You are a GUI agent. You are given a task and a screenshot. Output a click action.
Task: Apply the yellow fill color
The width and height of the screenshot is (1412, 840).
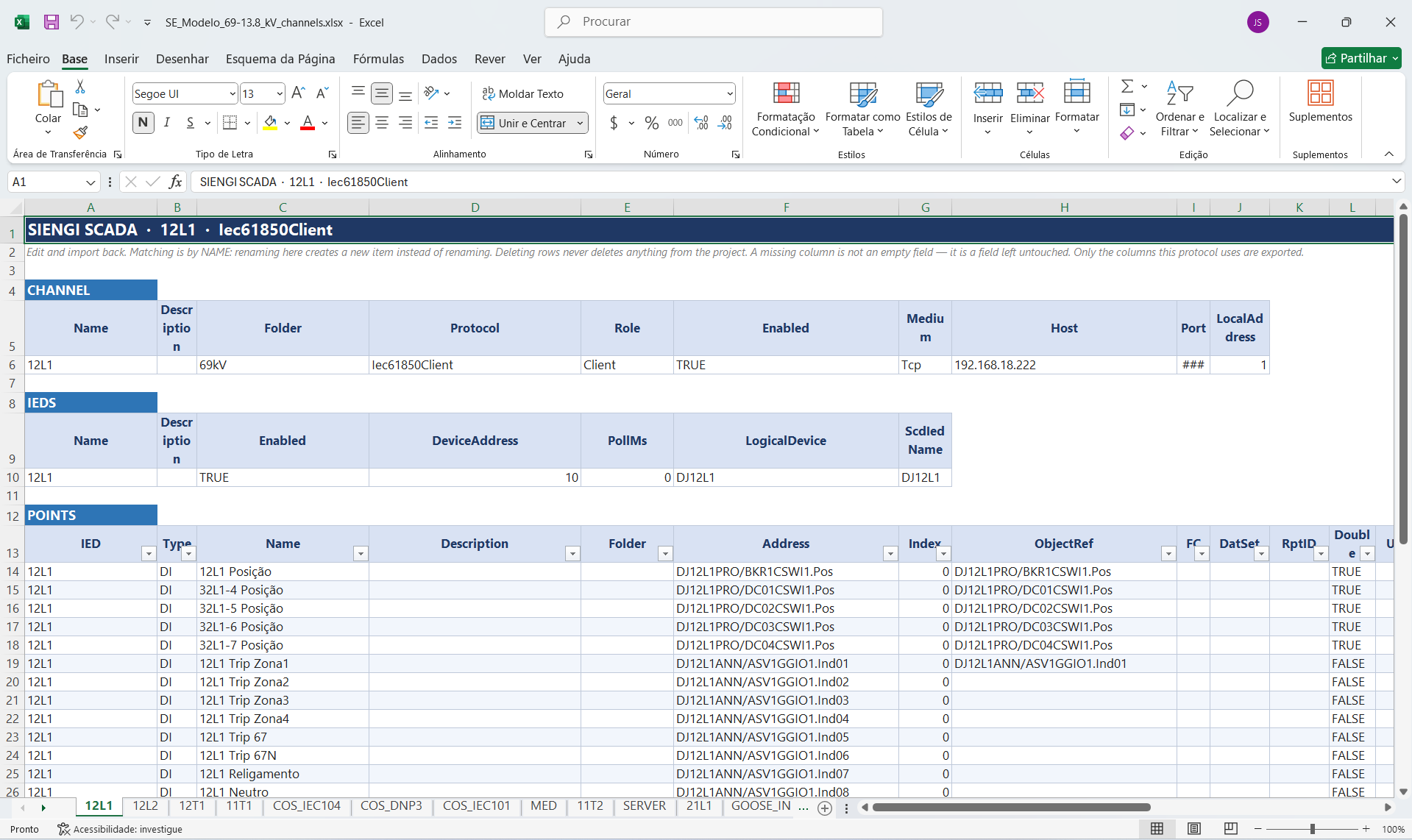coord(271,123)
